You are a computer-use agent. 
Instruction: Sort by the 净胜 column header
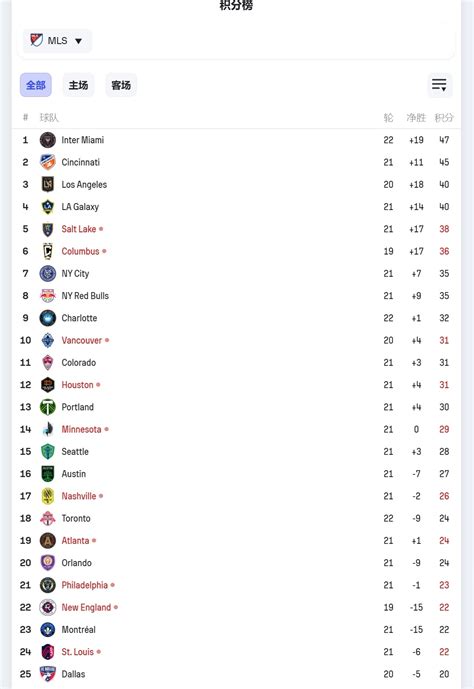click(416, 118)
